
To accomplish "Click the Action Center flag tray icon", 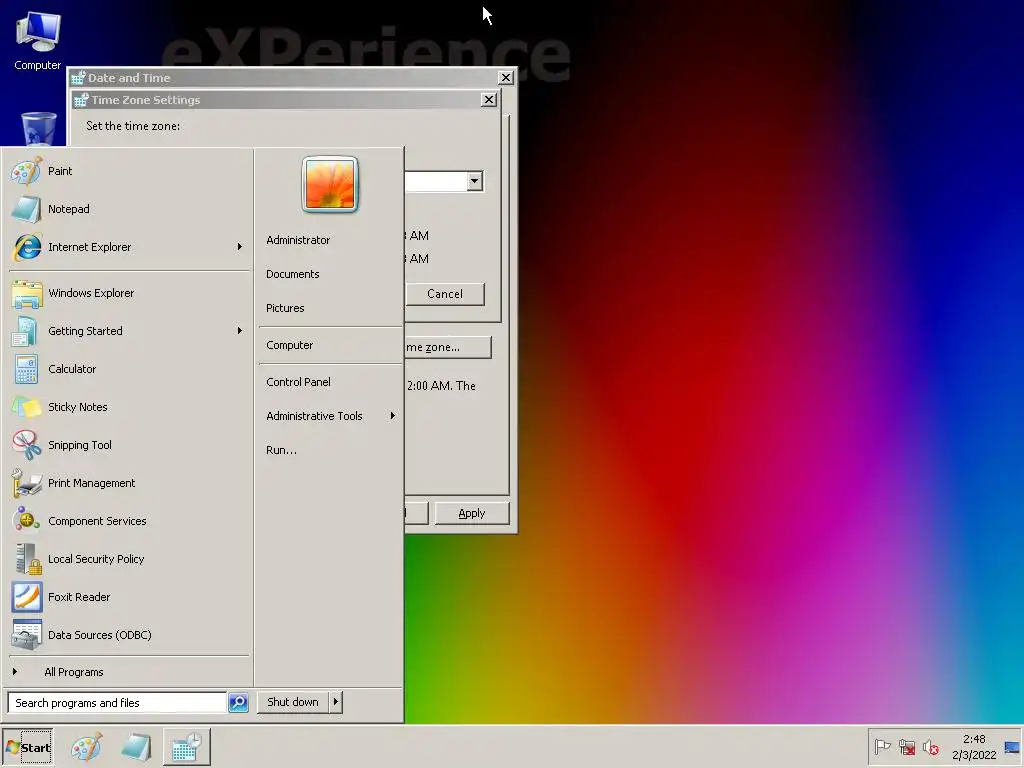I will [x=882, y=746].
